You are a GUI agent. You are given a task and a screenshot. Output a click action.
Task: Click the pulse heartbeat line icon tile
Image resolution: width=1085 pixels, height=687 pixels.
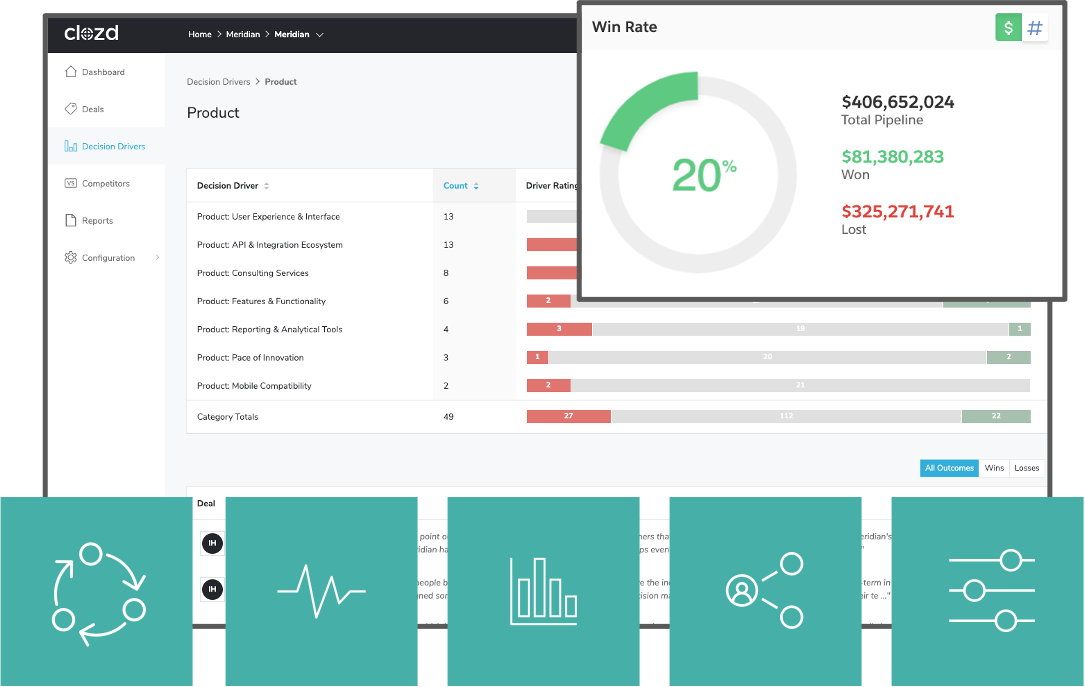tap(321, 591)
